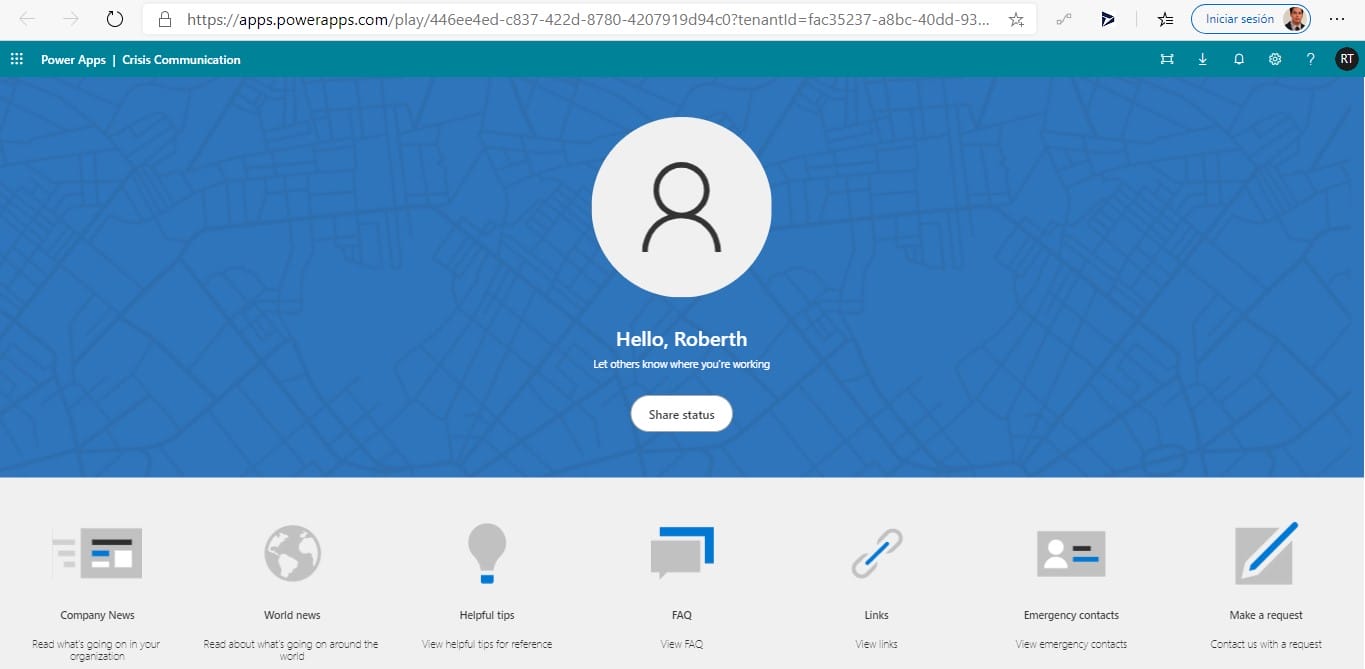Click the Make a request pencil icon
The image size is (1365, 669).
[1264, 553]
